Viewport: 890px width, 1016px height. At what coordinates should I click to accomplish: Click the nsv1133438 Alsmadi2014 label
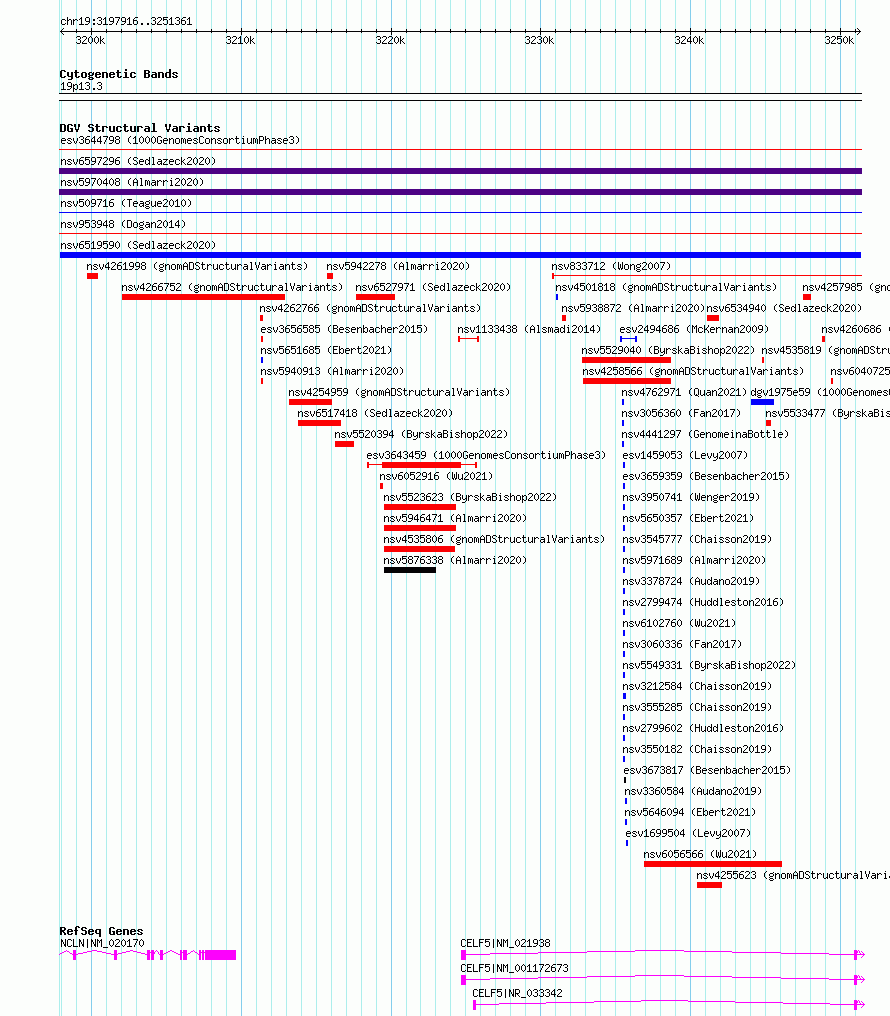pos(529,329)
